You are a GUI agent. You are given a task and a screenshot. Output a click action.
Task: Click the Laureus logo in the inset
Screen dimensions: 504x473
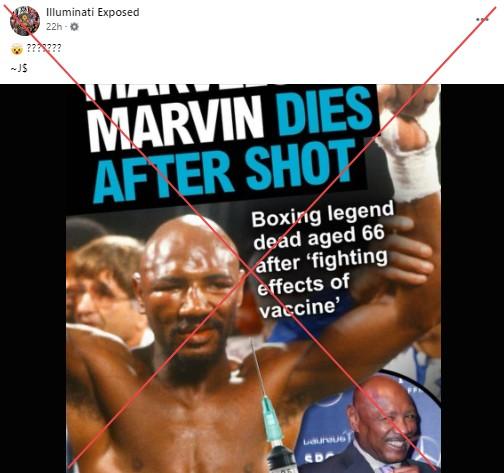pyautogui.click(x=327, y=439)
